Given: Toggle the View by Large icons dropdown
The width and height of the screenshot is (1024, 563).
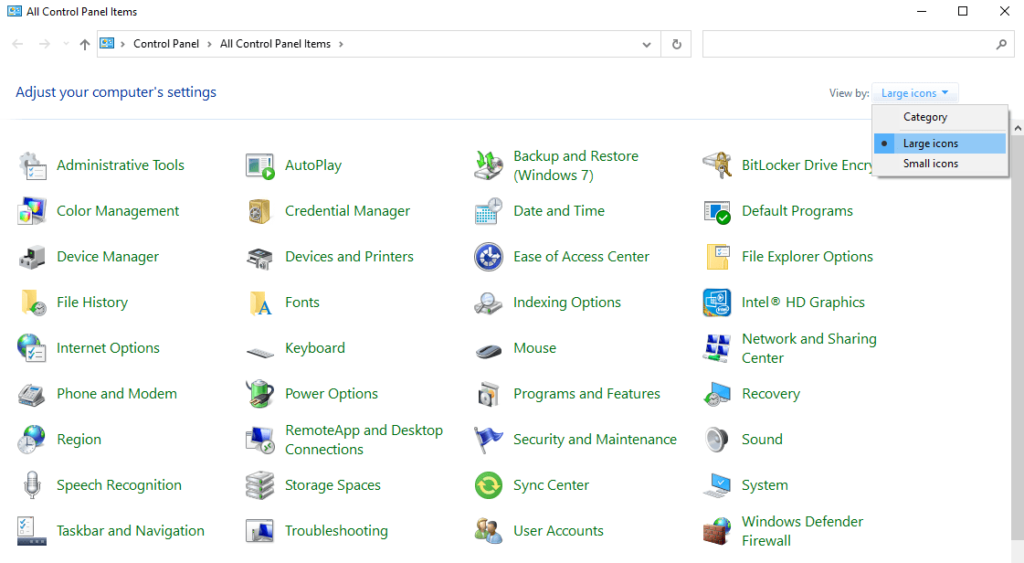Looking at the screenshot, I should pos(914,93).
